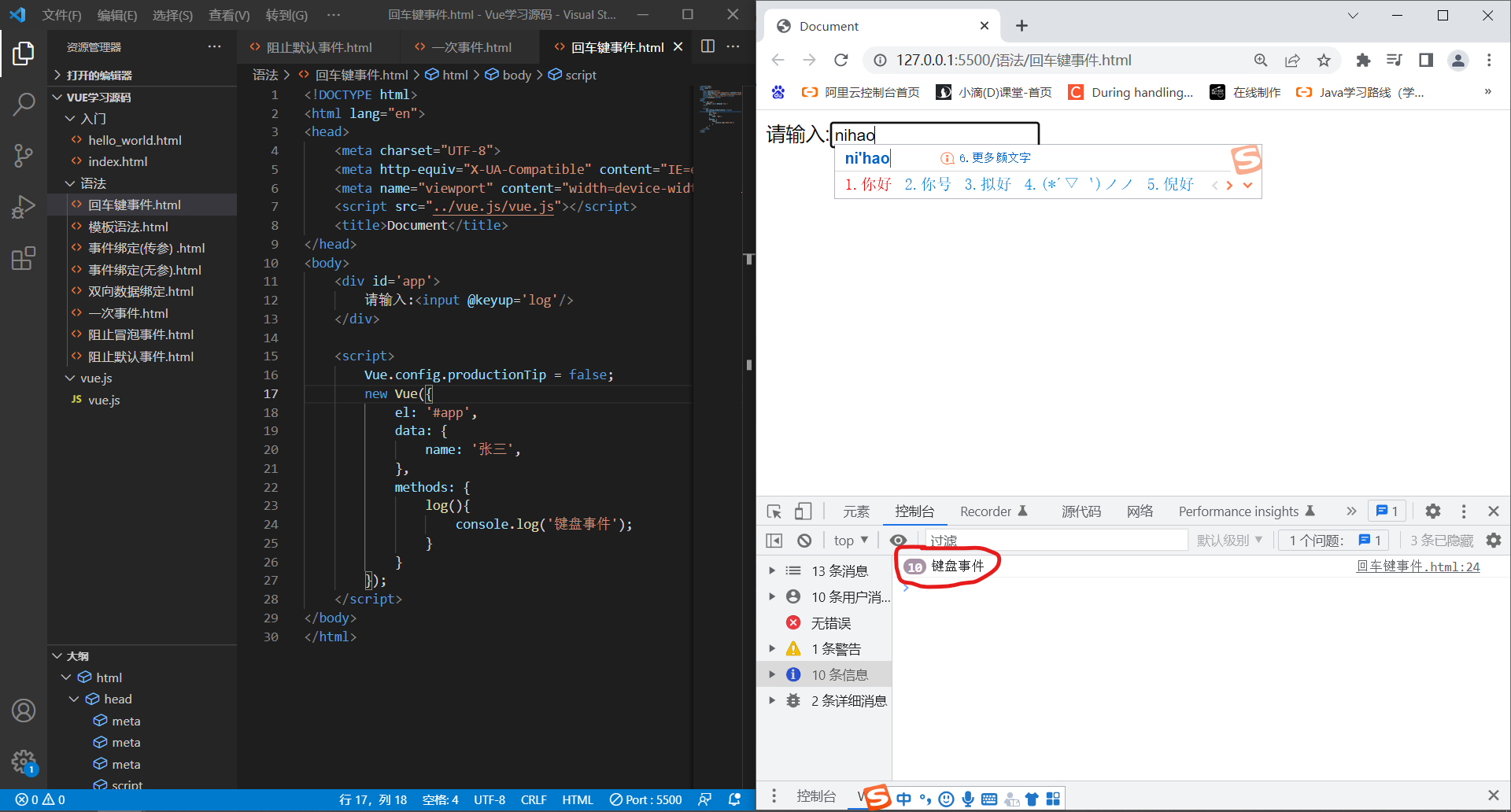Expand the 10 条用户消息 group

[x=772, y=596]
